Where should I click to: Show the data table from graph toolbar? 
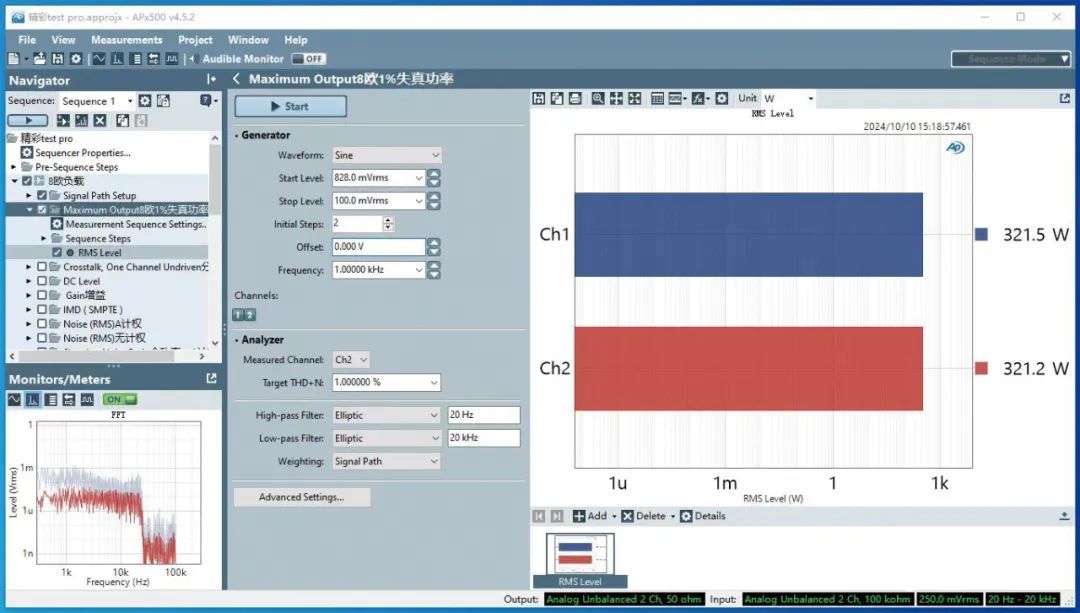pyautogui.click(x=657, y=98)
